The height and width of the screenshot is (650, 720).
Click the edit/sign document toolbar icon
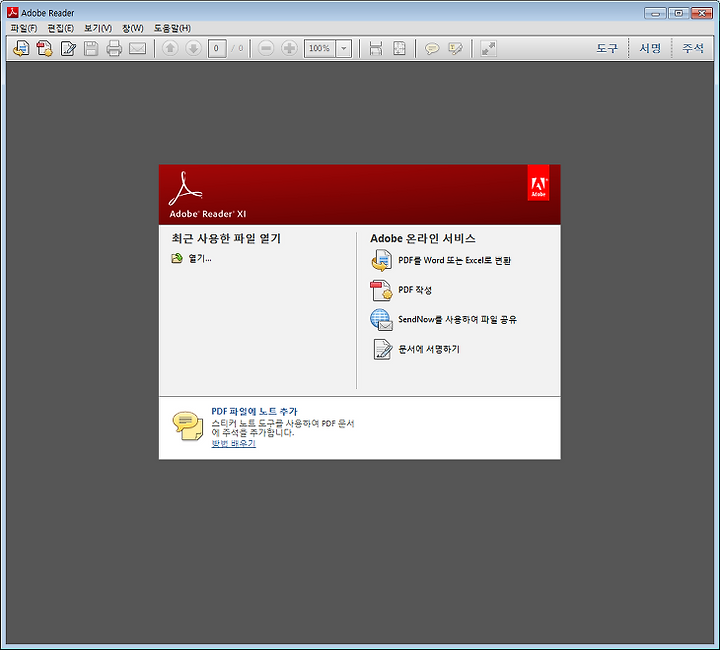click(68, 48)
